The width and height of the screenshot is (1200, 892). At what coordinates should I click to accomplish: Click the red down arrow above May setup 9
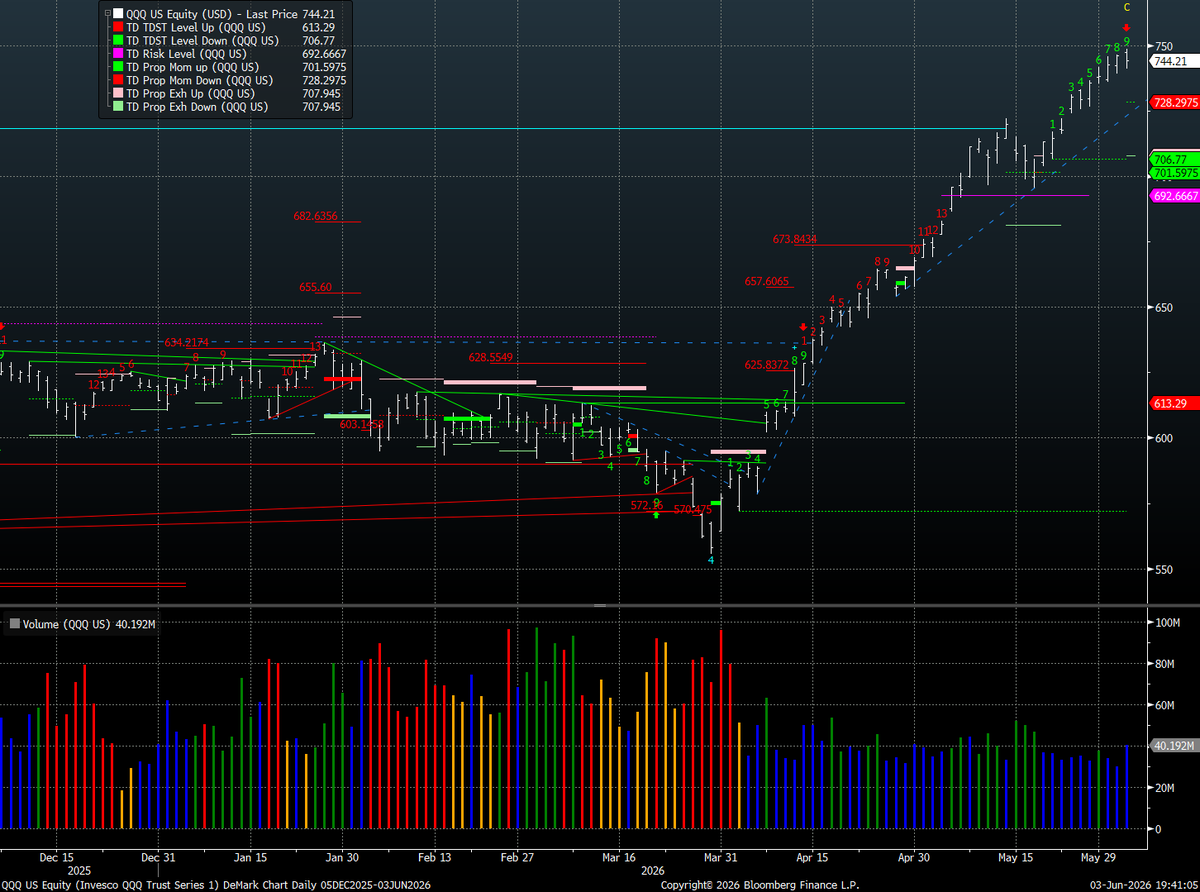click(x=1126, y=28)
